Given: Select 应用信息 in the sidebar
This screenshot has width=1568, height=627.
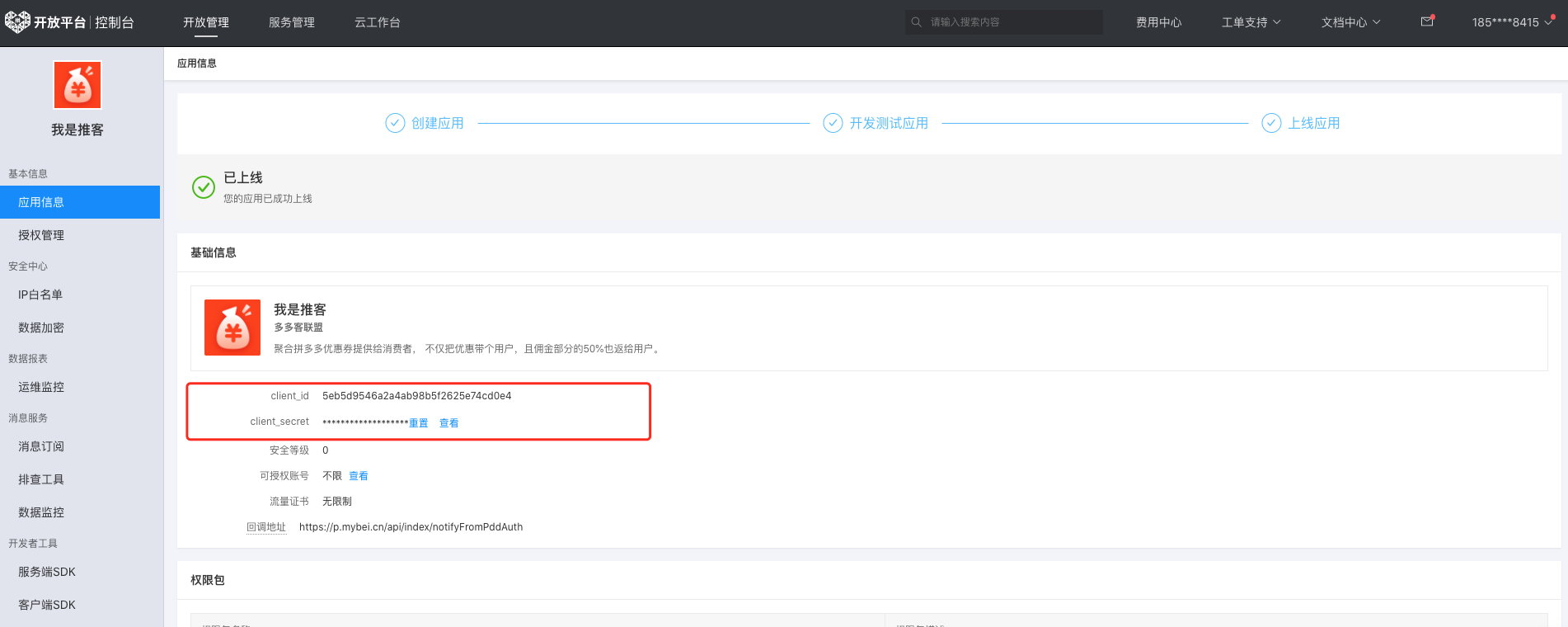Looking at the screenshot, I should pyautogui.click(x=80, y=202).
